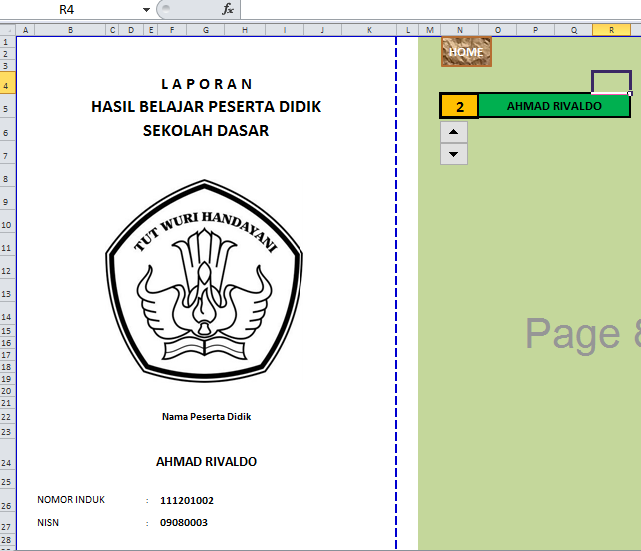Image resolution: width=641 pixels, height=551 pixels.
Task: Select row 10 header
Action: 7,222
